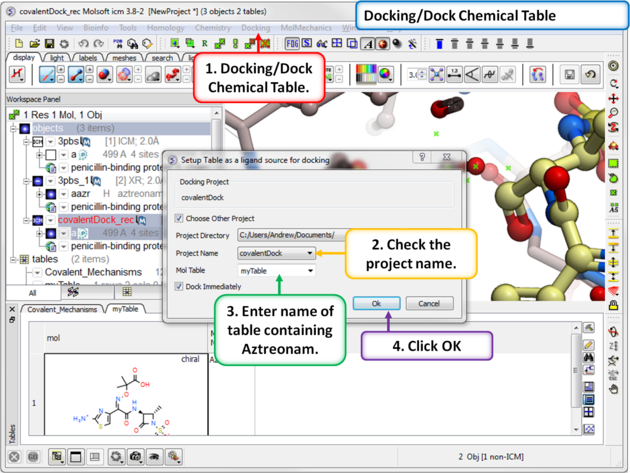The height and width of the screenshot is (473, 630).
Task: Click the New file icon in toolbar
Action: [19, 43]
